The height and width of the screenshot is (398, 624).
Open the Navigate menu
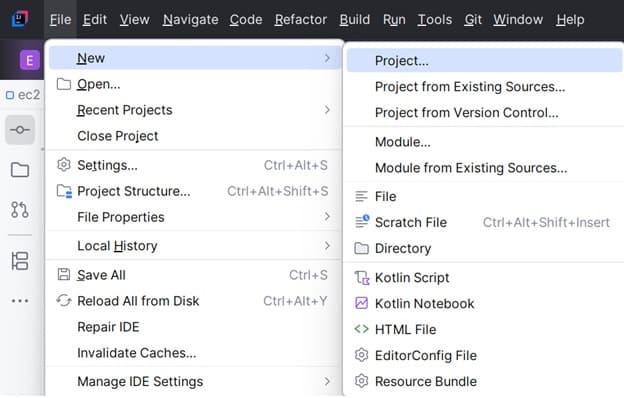(x=190, y=20)
